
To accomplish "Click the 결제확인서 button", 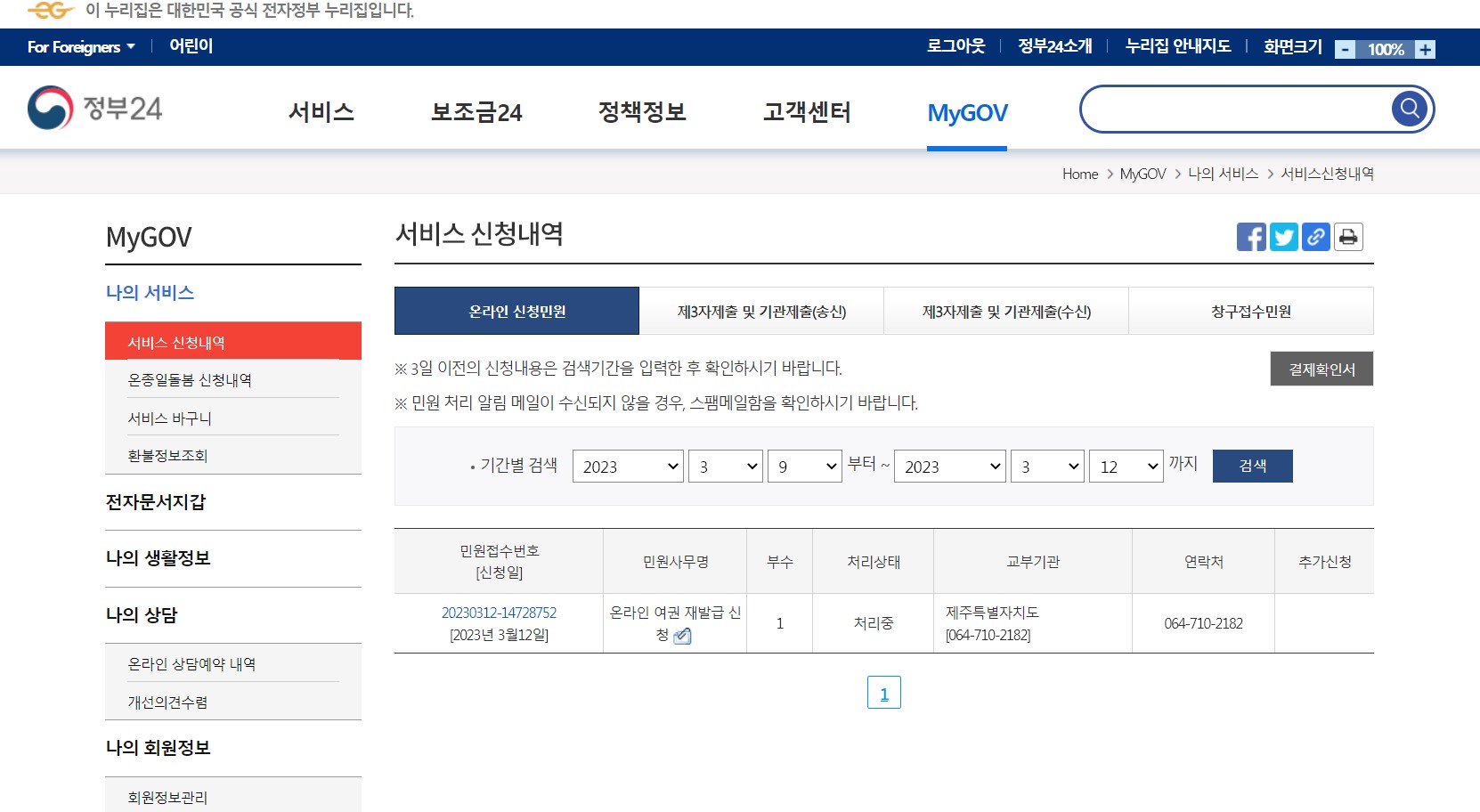I will (1321, 369).
